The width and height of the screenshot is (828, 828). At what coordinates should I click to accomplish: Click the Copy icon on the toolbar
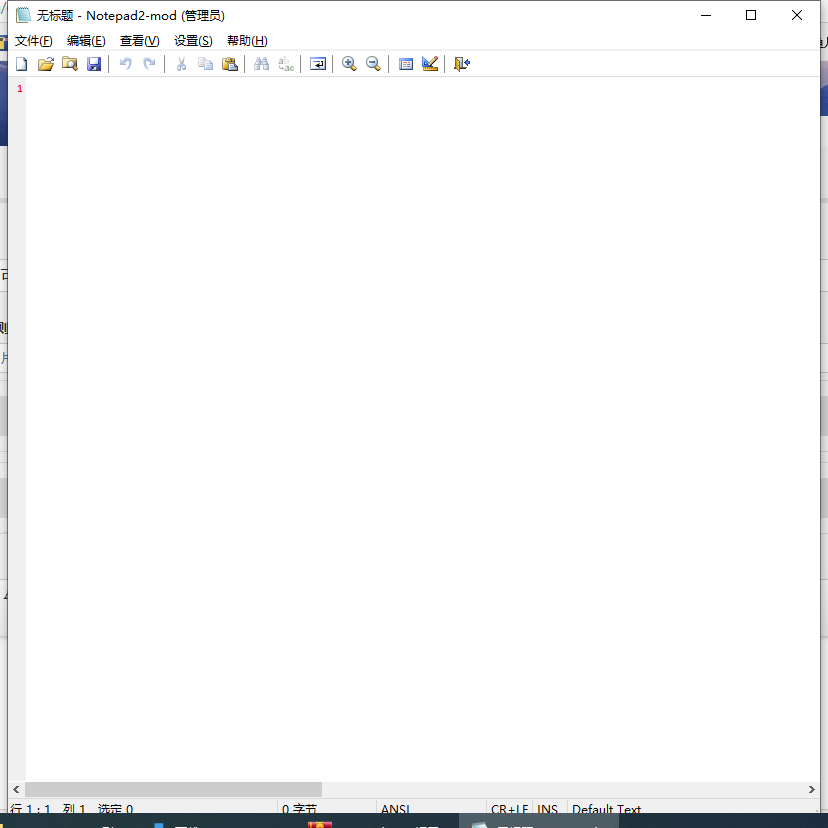pos(205,63)
